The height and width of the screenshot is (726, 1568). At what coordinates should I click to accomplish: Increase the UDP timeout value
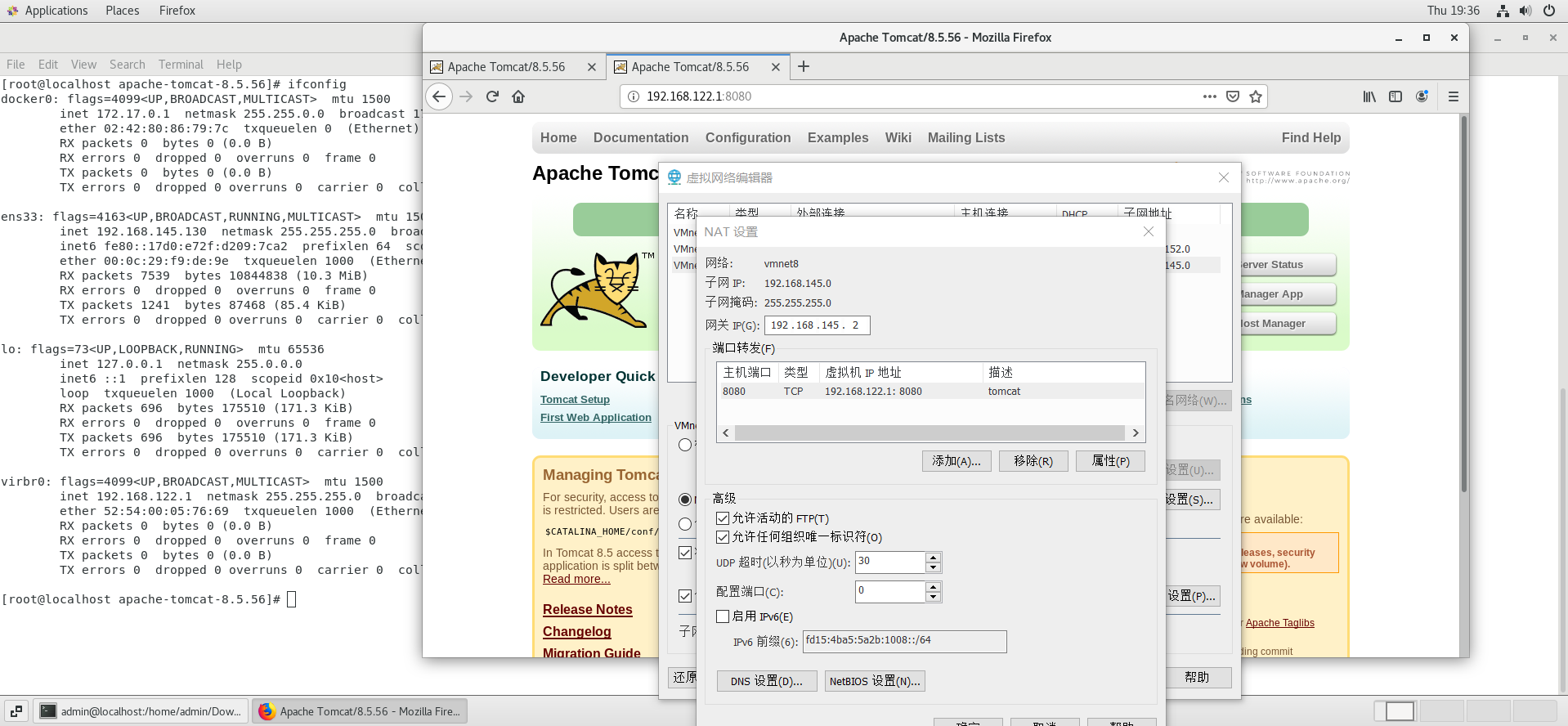(x=934, y=558)
